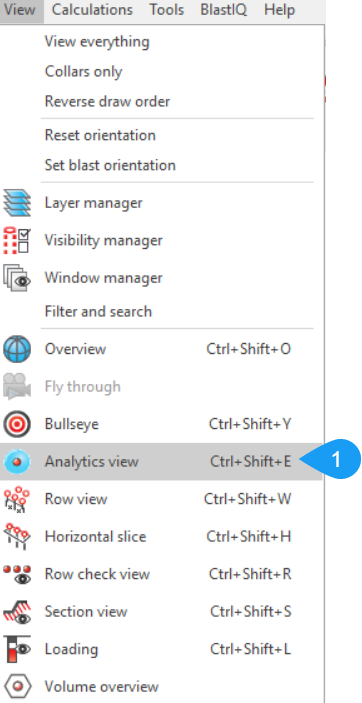This screenshot has height=703, width=362.
Task: Select View everything
Action: coord(97,42)
